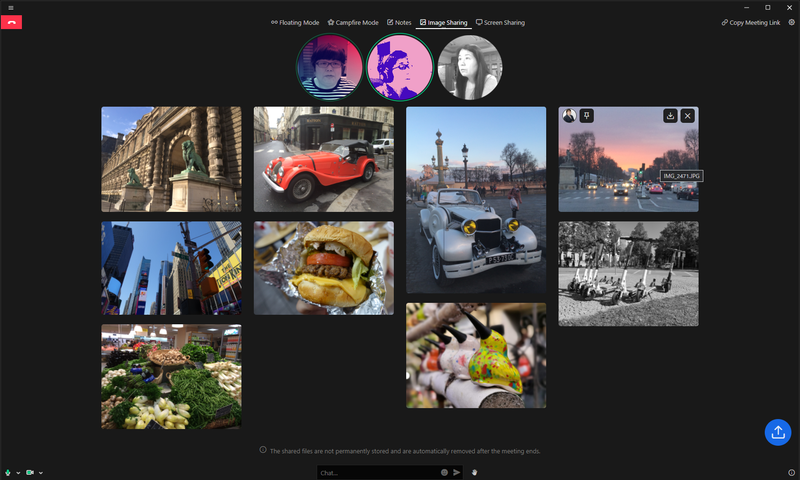Switch to Campfire Mode
The image size is (800, 480).
click(353, 22)
